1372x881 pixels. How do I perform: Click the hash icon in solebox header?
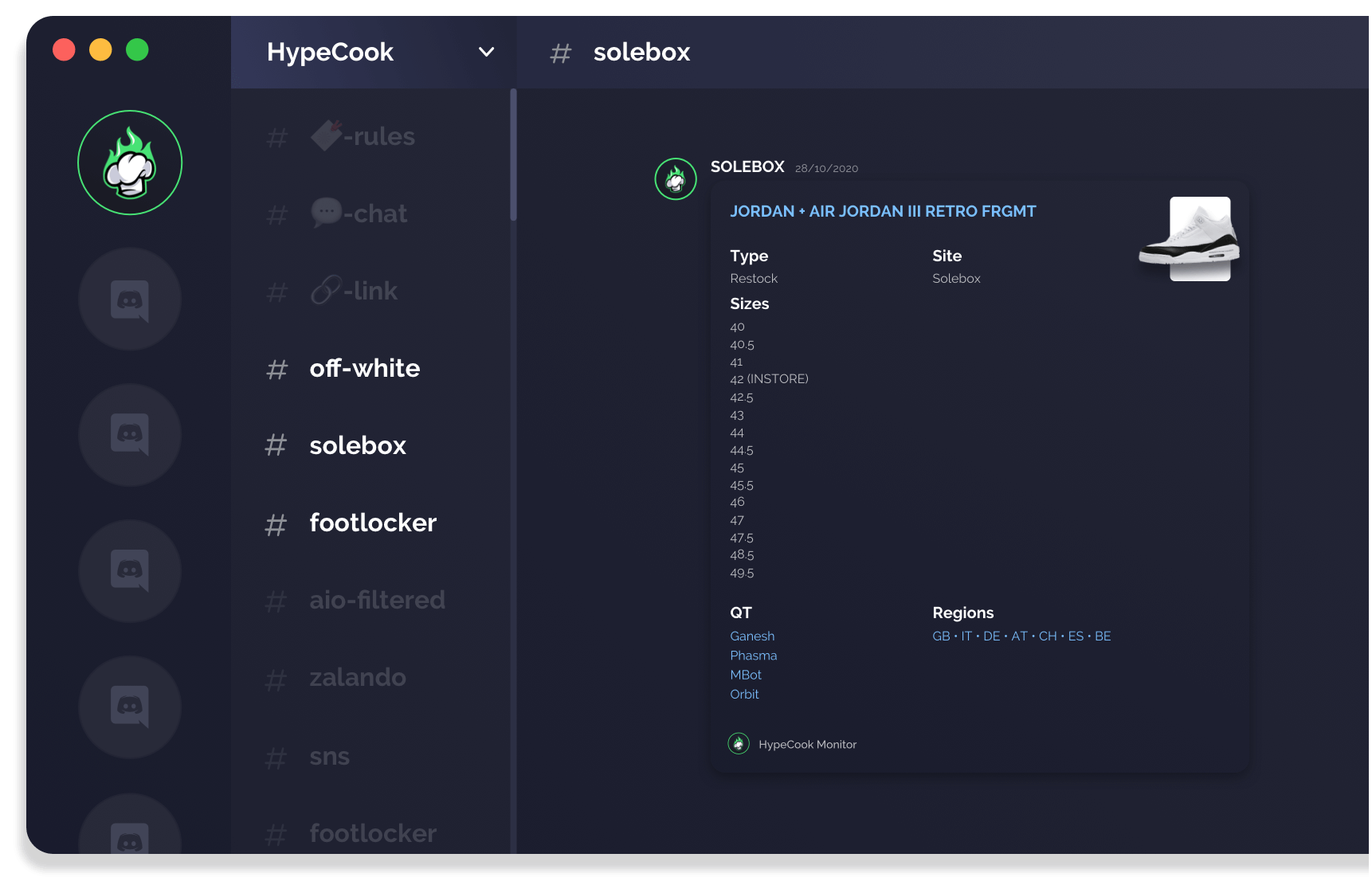pos(561,53)
